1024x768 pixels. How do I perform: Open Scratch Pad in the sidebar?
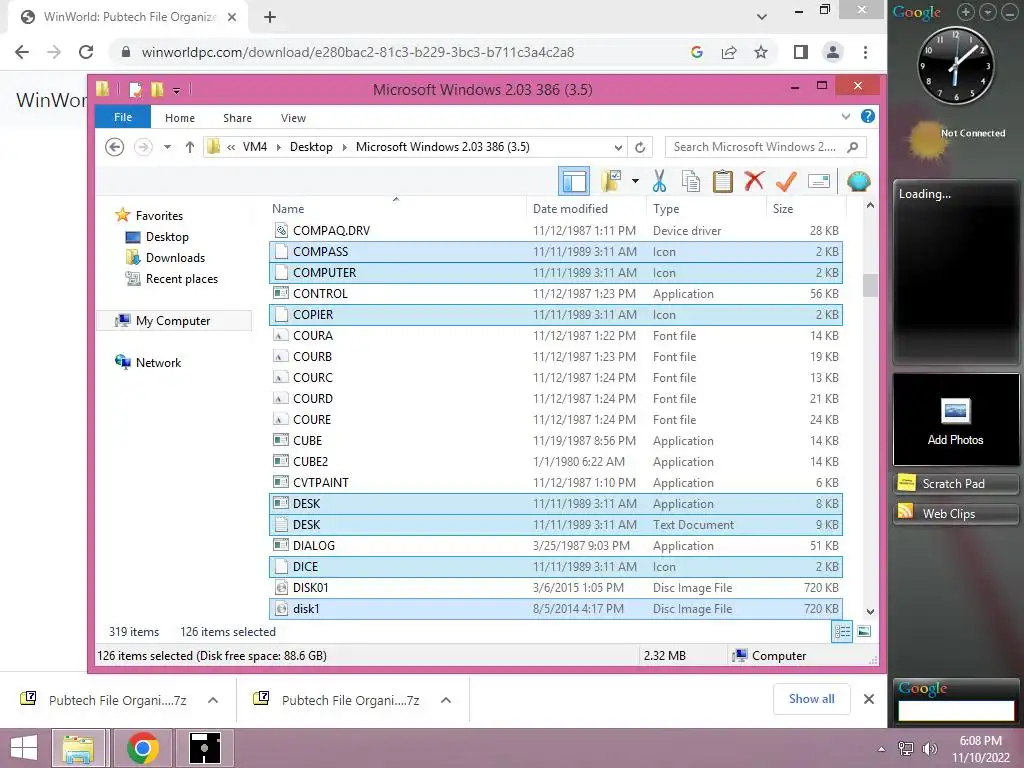click(955, 483)
